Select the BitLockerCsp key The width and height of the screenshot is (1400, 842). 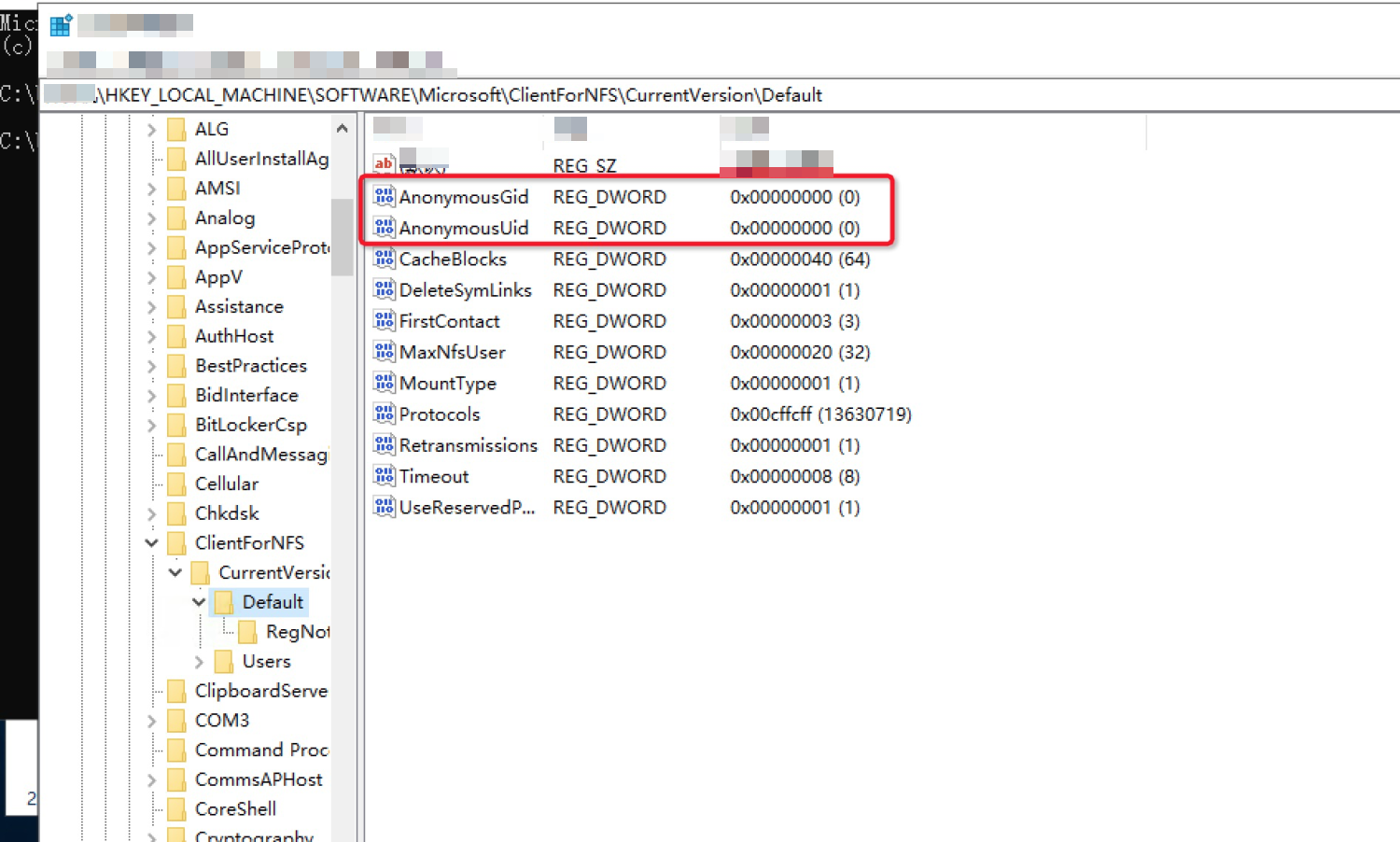[250, 425]
